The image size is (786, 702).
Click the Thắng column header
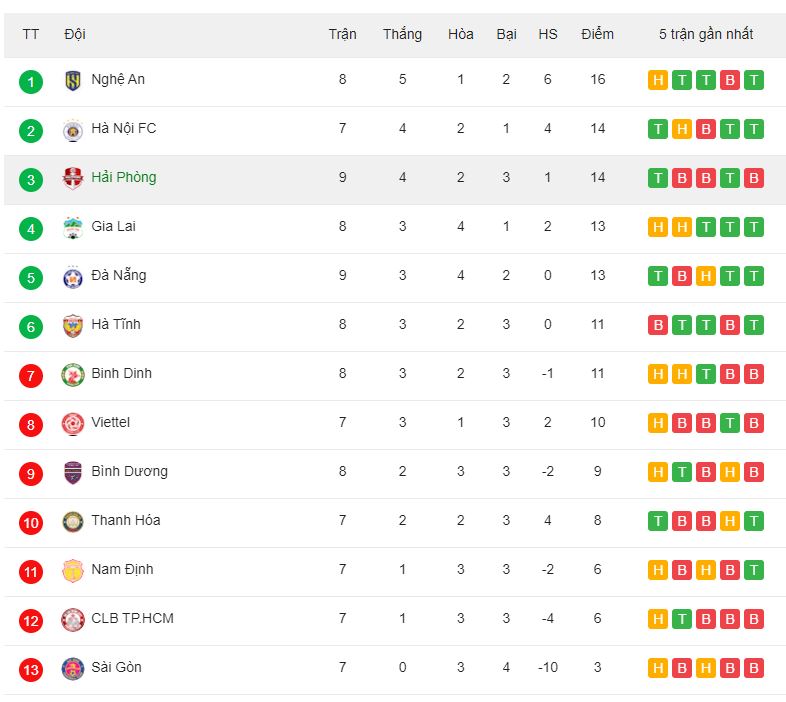[x=403, y=34]
